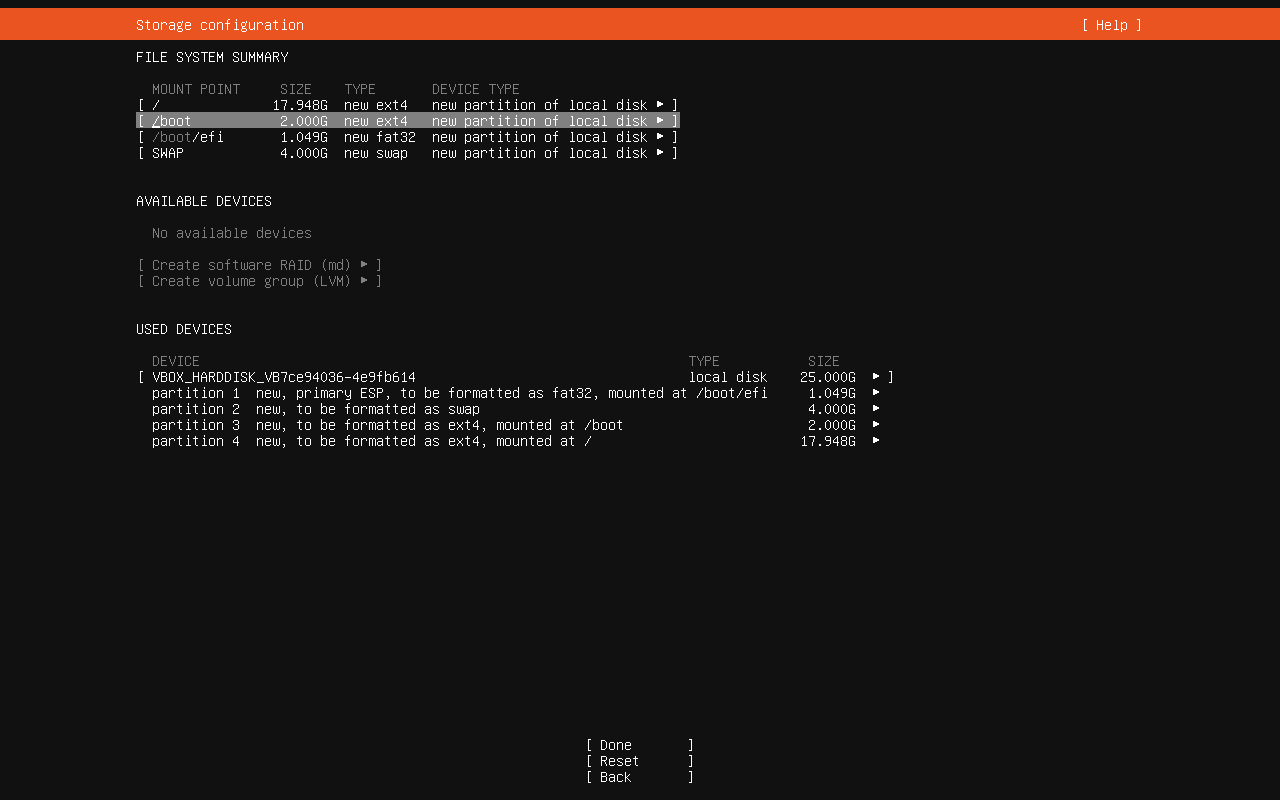Expand arrow on the /boot/efi summary row
The width and height of the screenshot is (1280, 800).
(660, 137)
